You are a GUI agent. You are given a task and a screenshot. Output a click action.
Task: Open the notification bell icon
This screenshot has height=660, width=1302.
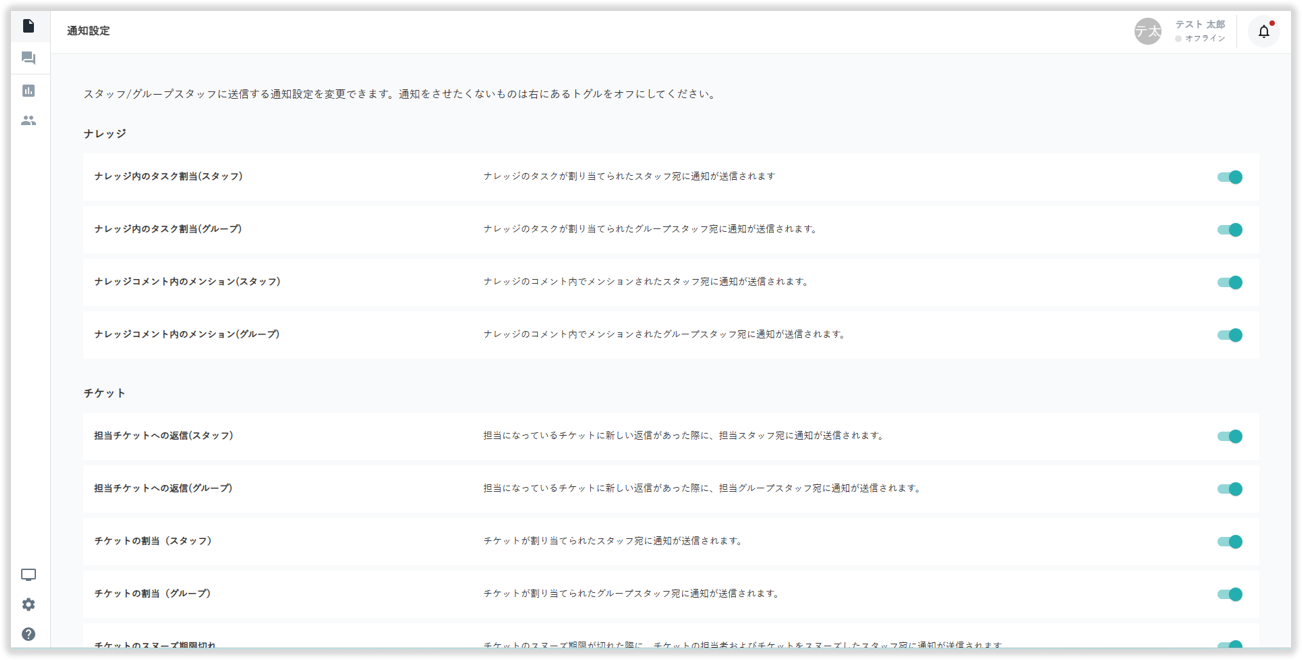click(x=1263, y=31)
